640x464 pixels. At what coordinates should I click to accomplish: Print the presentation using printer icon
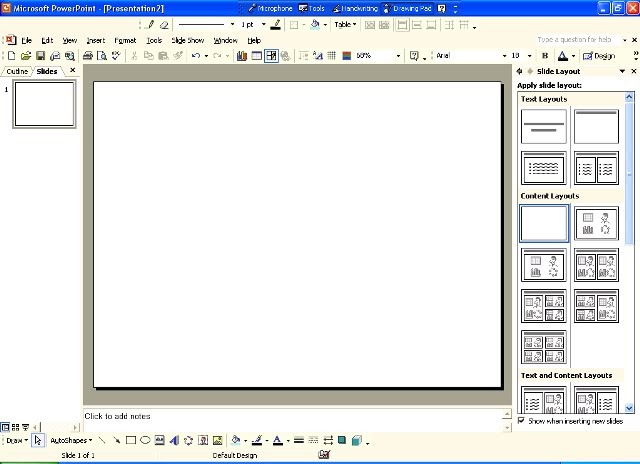pyautogui.click(x=87, y=56)
